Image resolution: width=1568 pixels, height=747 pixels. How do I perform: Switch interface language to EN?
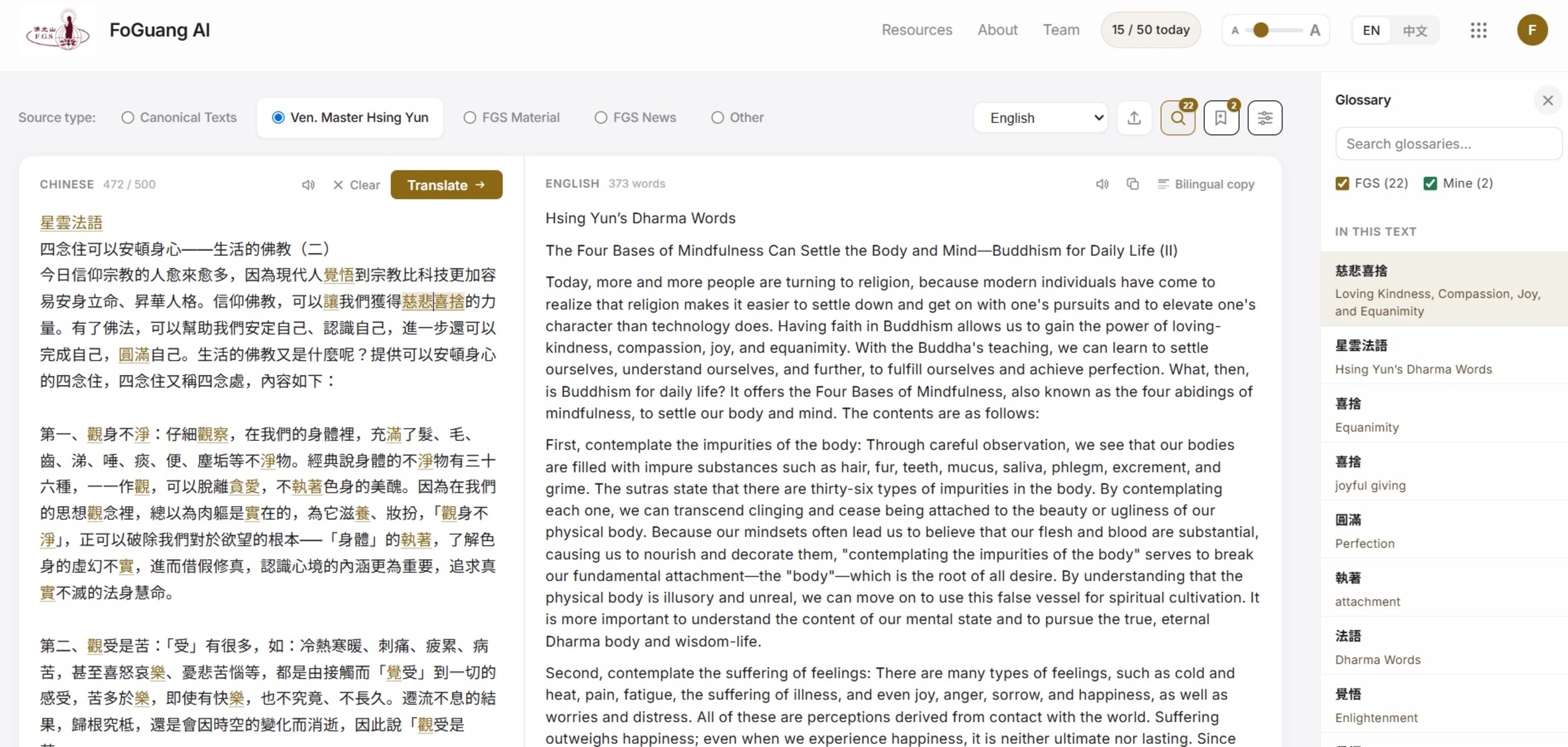1371,30
